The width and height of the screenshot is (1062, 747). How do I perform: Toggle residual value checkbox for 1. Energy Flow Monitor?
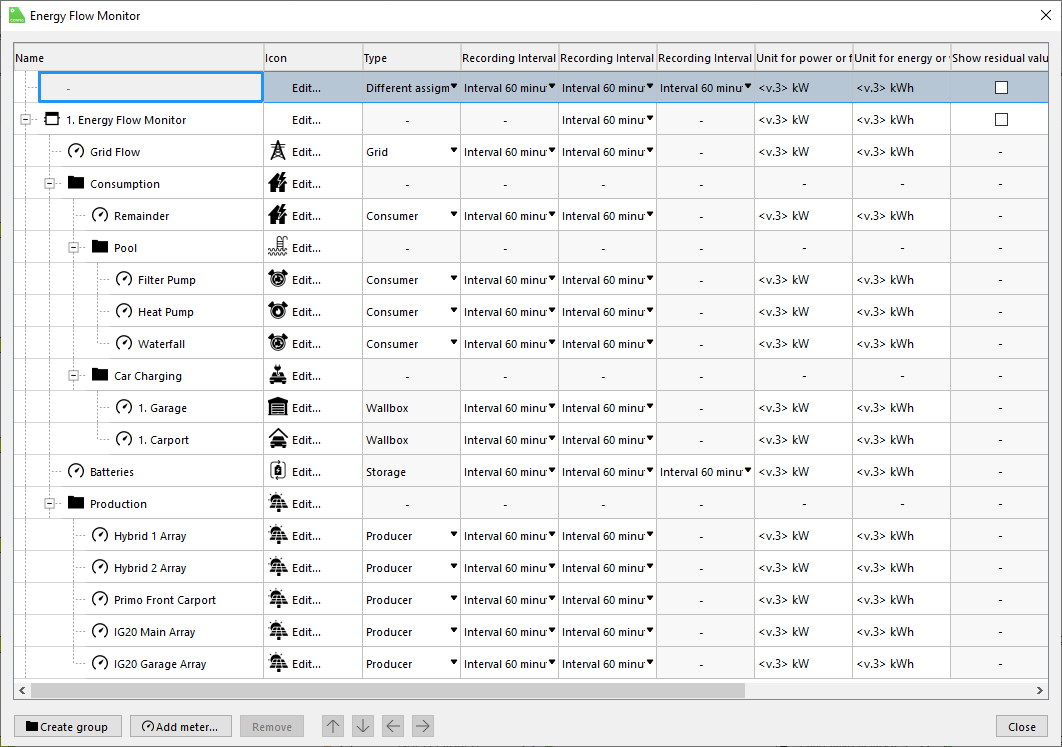(1001, 120)
